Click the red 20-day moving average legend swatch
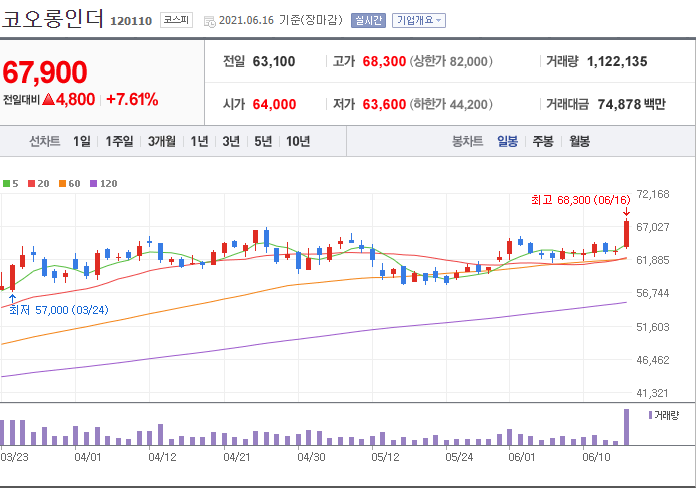 pos(32,184)
